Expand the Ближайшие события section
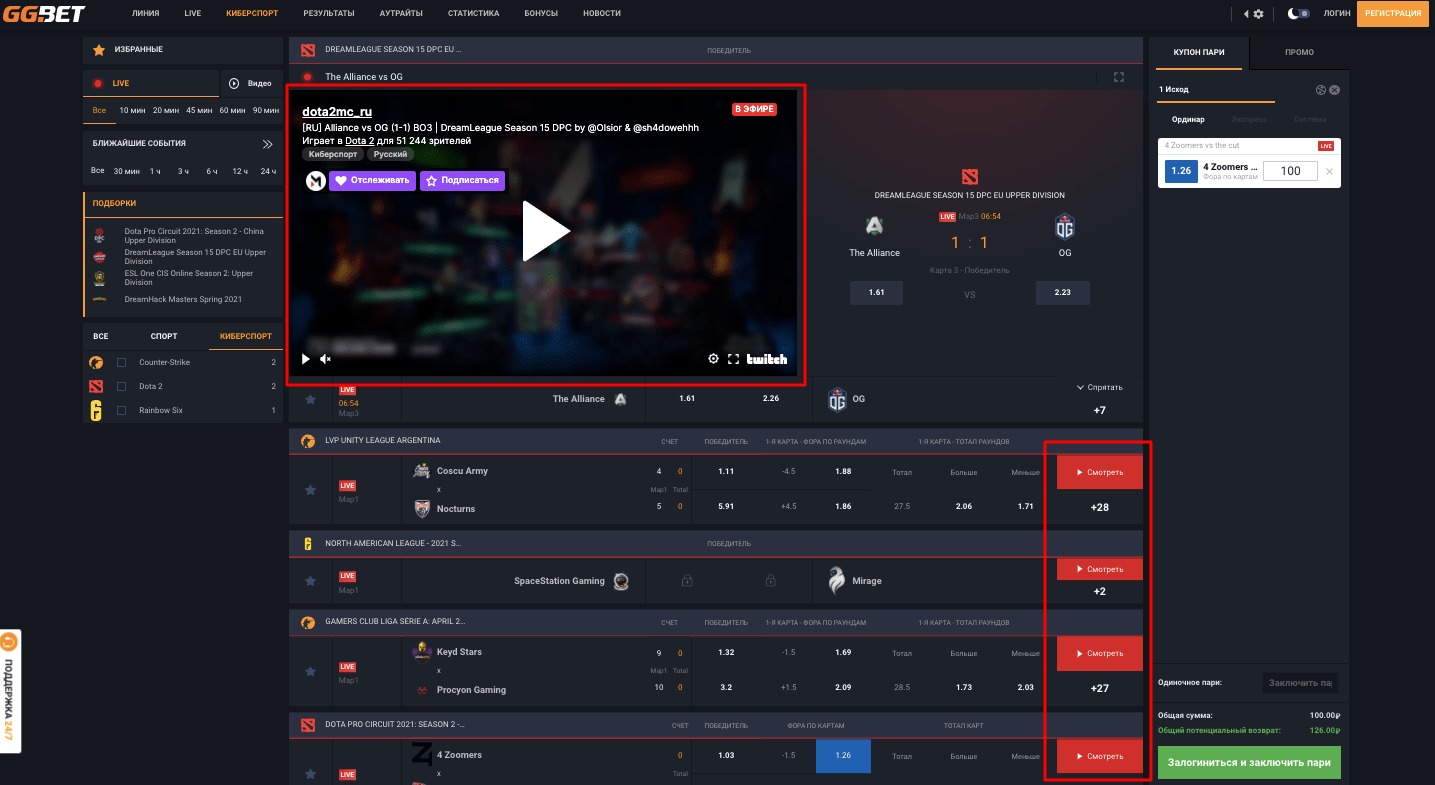This screenshot has height=785, width=1435. [x=267, y=144]
